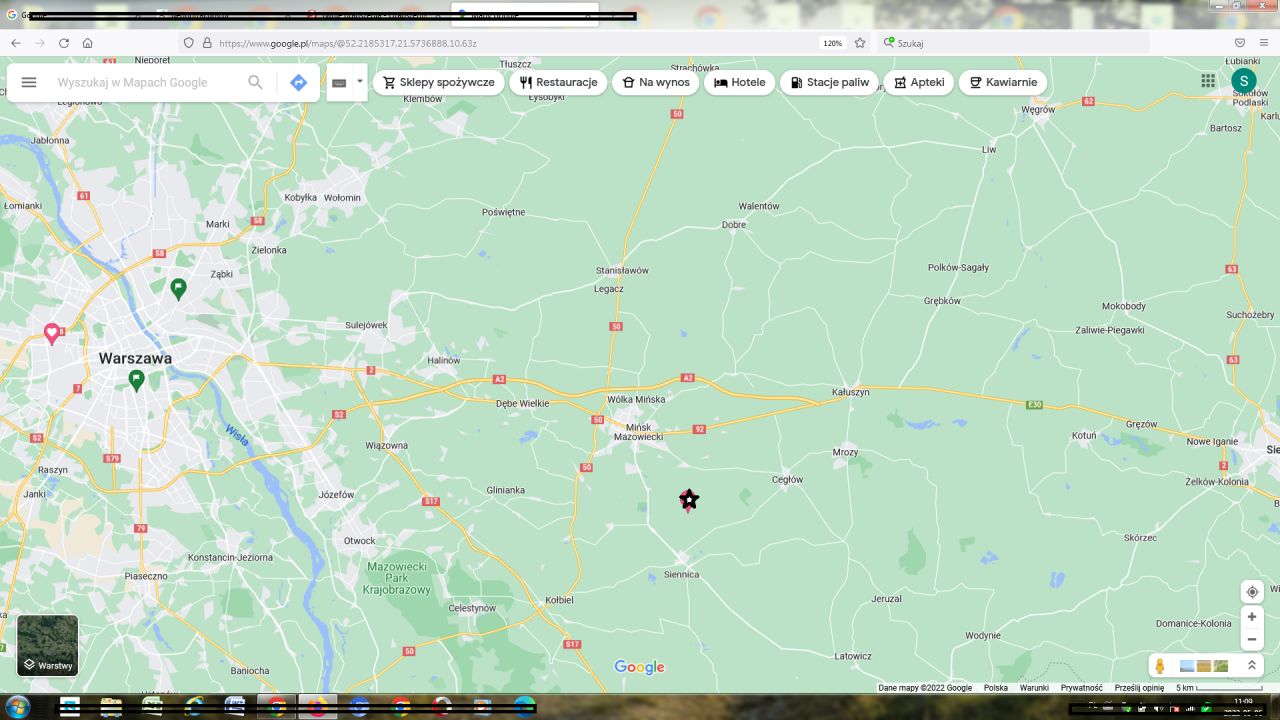Screen dimensions: 1280x720
Task: Search for Hotele nearby
Action: pyautogui.click(x=740, y=82)
